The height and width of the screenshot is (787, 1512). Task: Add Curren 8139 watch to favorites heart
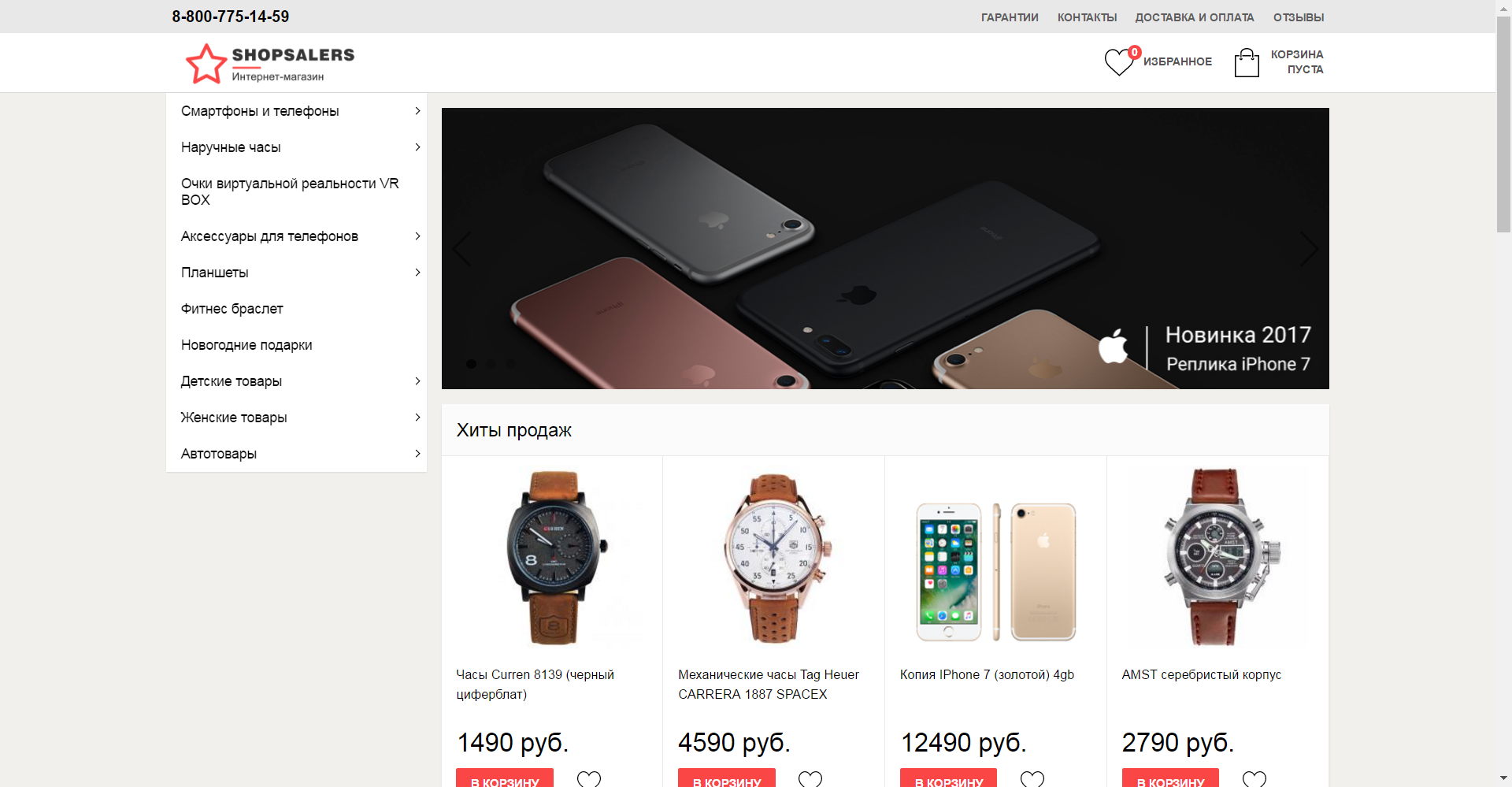tap(589, 779)
